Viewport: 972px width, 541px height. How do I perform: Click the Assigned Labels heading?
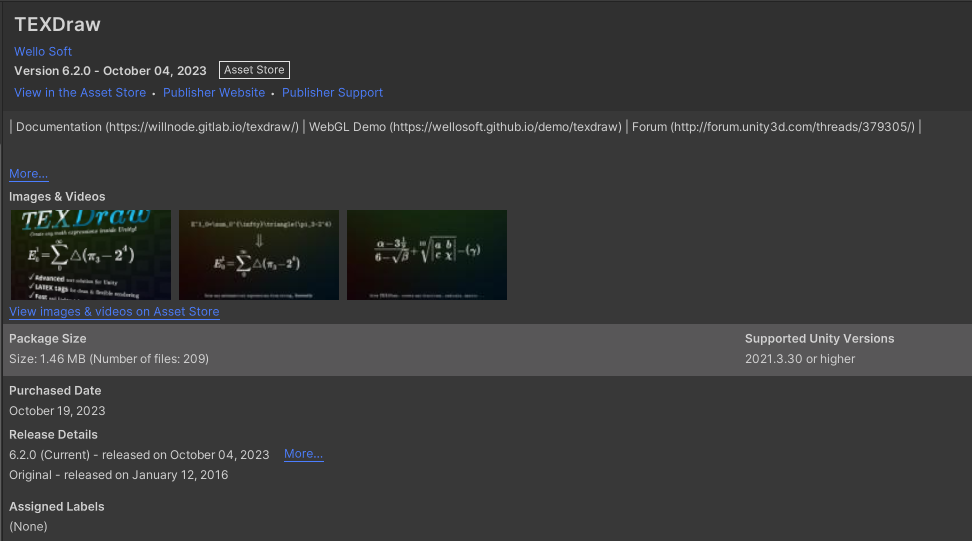tap(56, 506)
